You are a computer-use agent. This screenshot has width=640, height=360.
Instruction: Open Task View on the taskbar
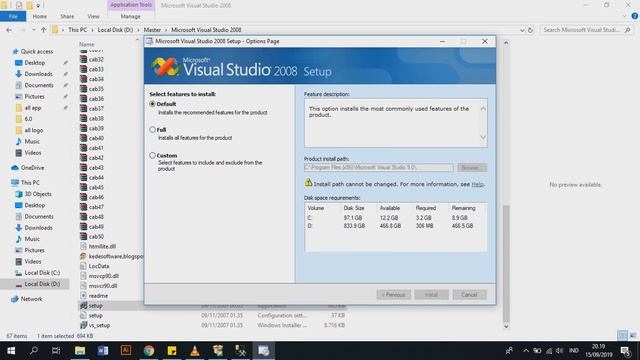[x=56, y=351]
